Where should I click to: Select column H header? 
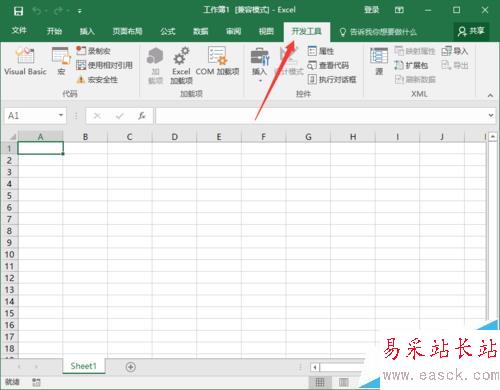[353, 137]
